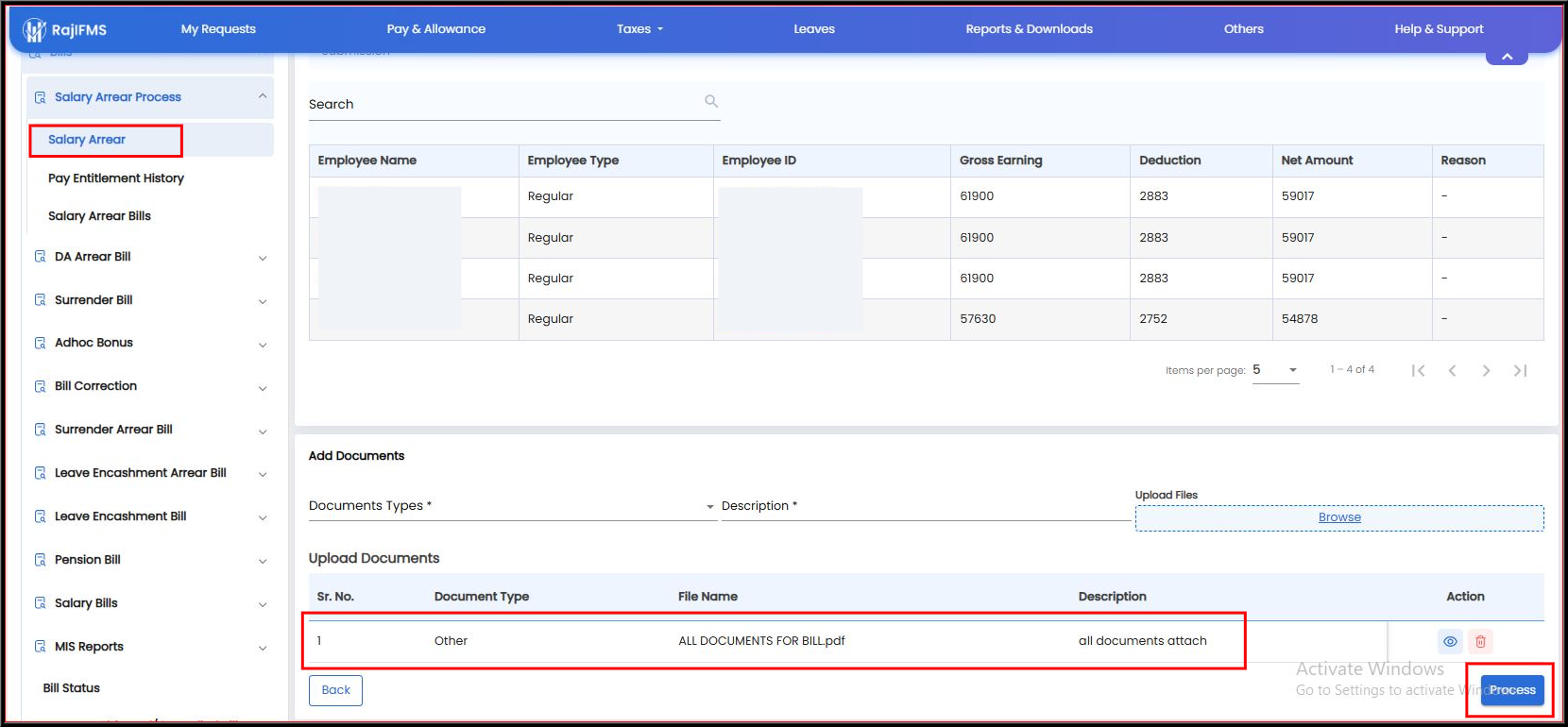Image resolution: width=1568 pixels, height=727 pixels.
Task: Click the Description input field
Action: coord(926,506)
